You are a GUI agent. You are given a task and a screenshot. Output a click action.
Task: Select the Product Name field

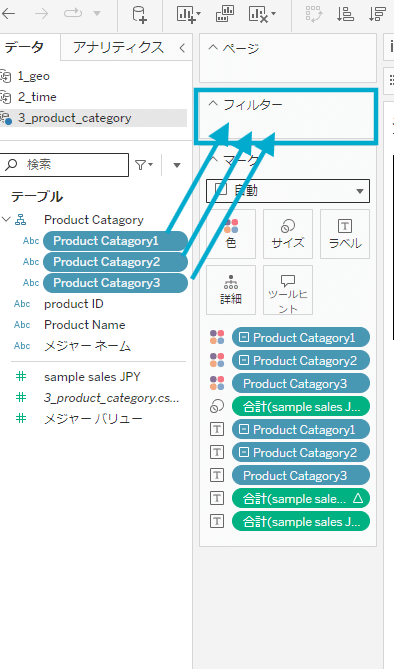click(85, 325)
